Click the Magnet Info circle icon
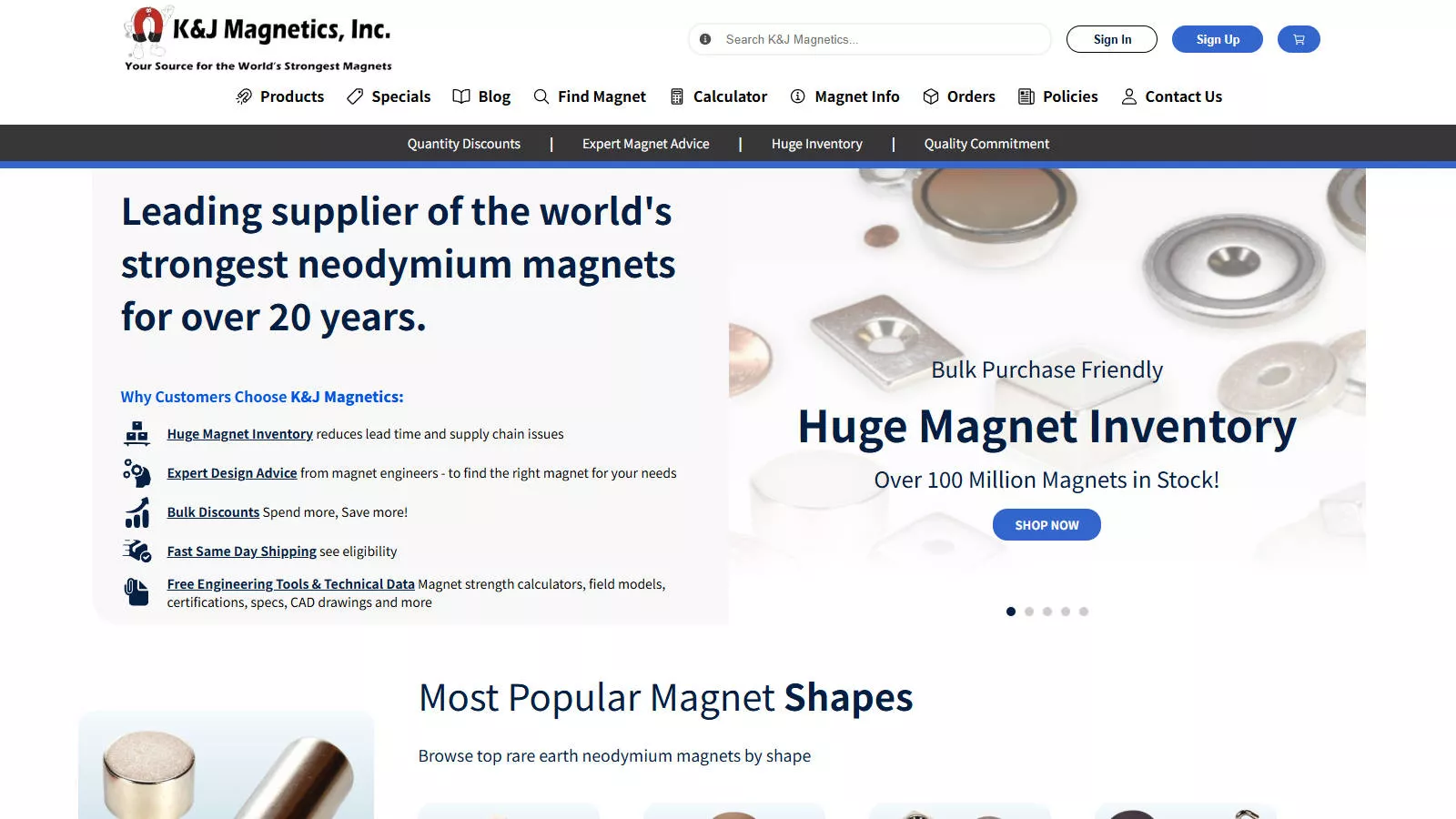 pos(798,96)
